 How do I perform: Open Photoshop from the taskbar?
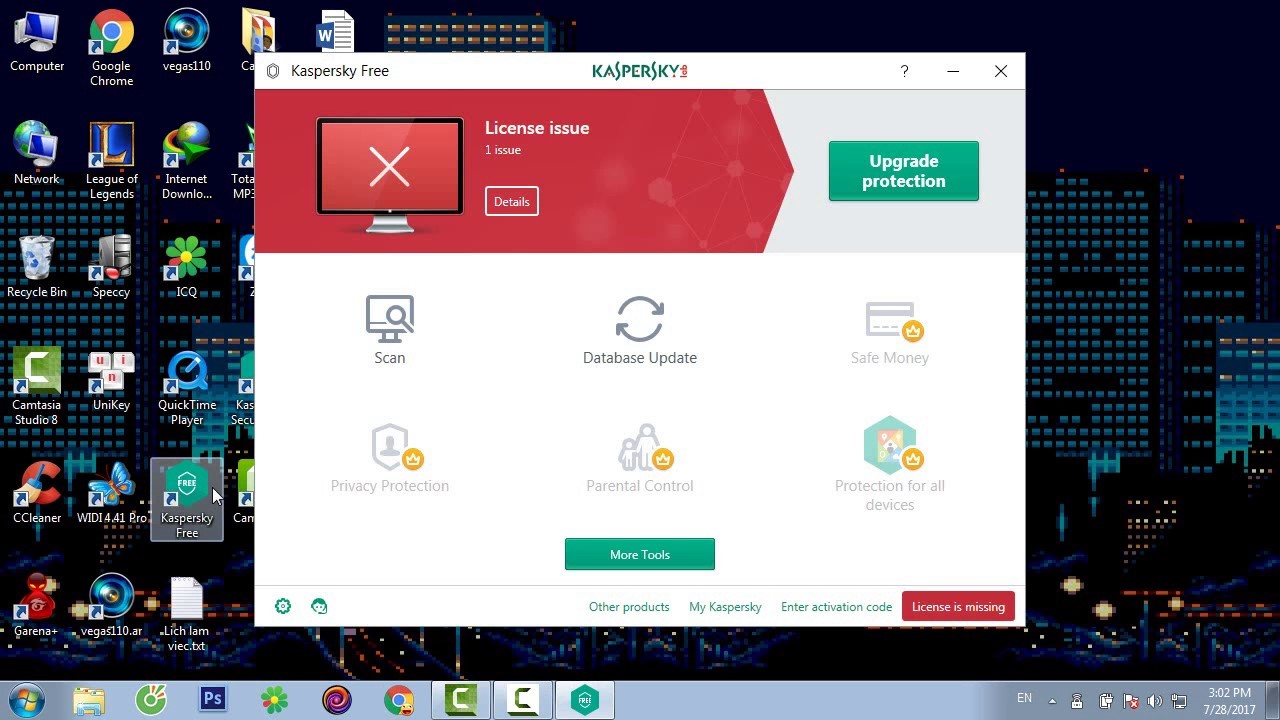click(213, 700)
